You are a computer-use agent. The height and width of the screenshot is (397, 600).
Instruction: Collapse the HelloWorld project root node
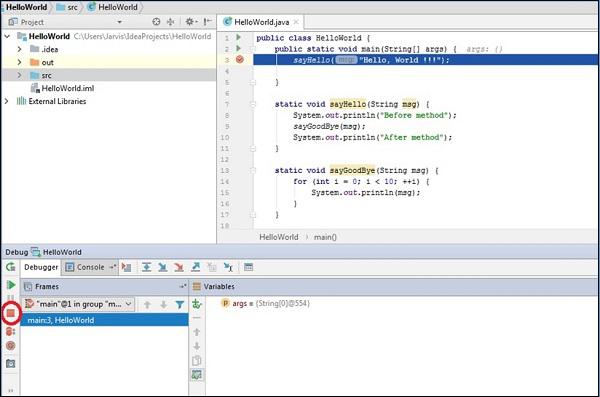(x=7, y=36)
